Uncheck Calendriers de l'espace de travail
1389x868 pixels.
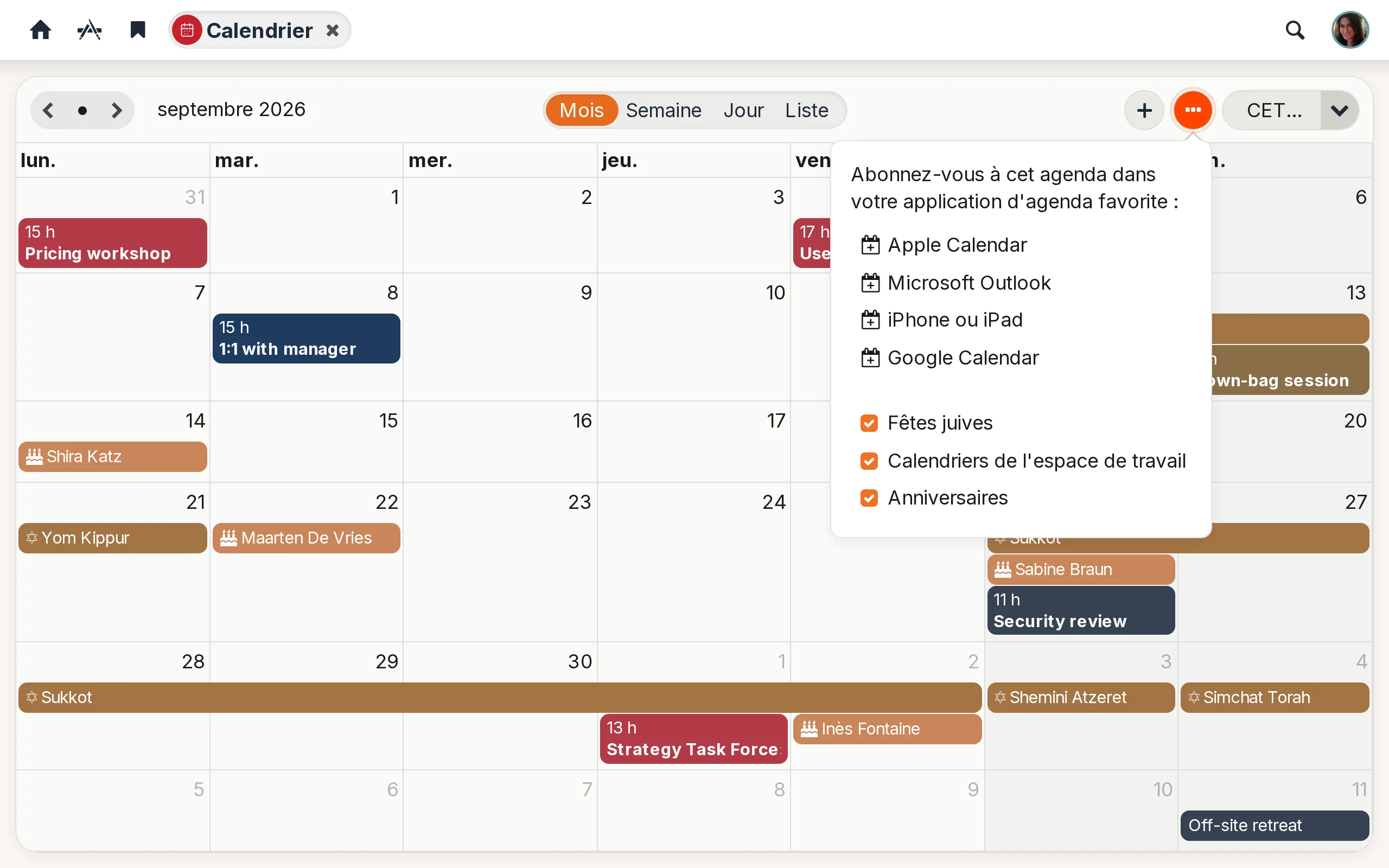click(x=869, y=461)
